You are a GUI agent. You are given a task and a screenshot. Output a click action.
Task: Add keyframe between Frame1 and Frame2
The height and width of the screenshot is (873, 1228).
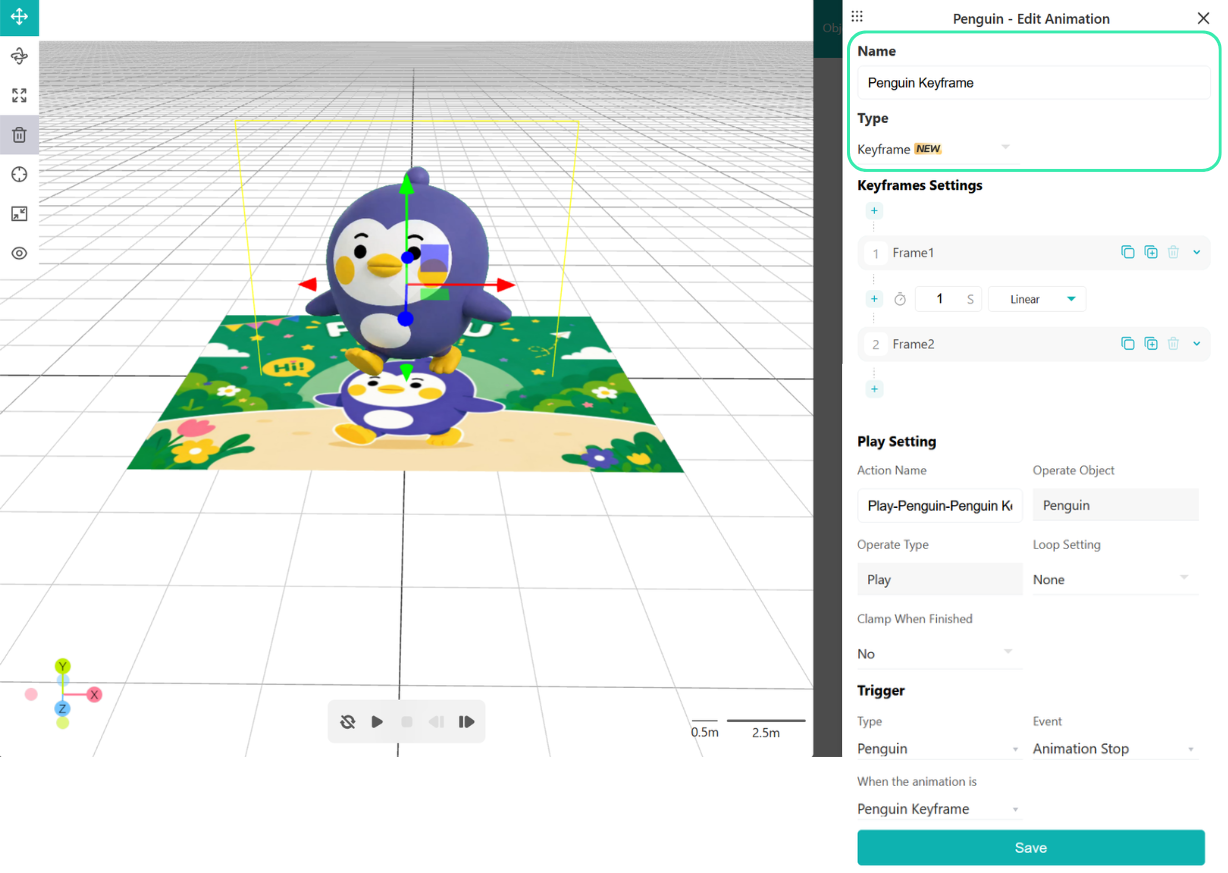point(874,299)
